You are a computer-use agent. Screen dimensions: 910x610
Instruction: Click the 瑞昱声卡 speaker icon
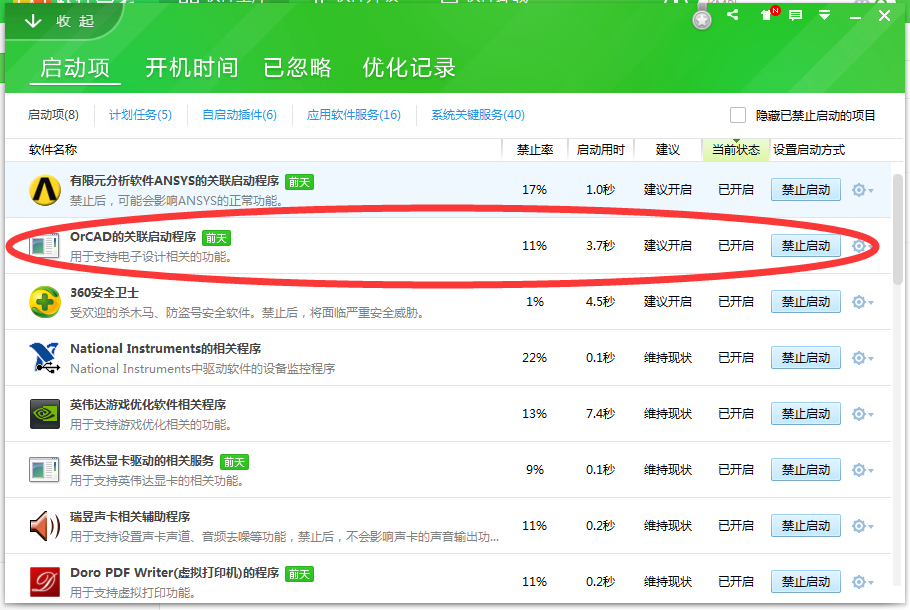tap(45, 526)
